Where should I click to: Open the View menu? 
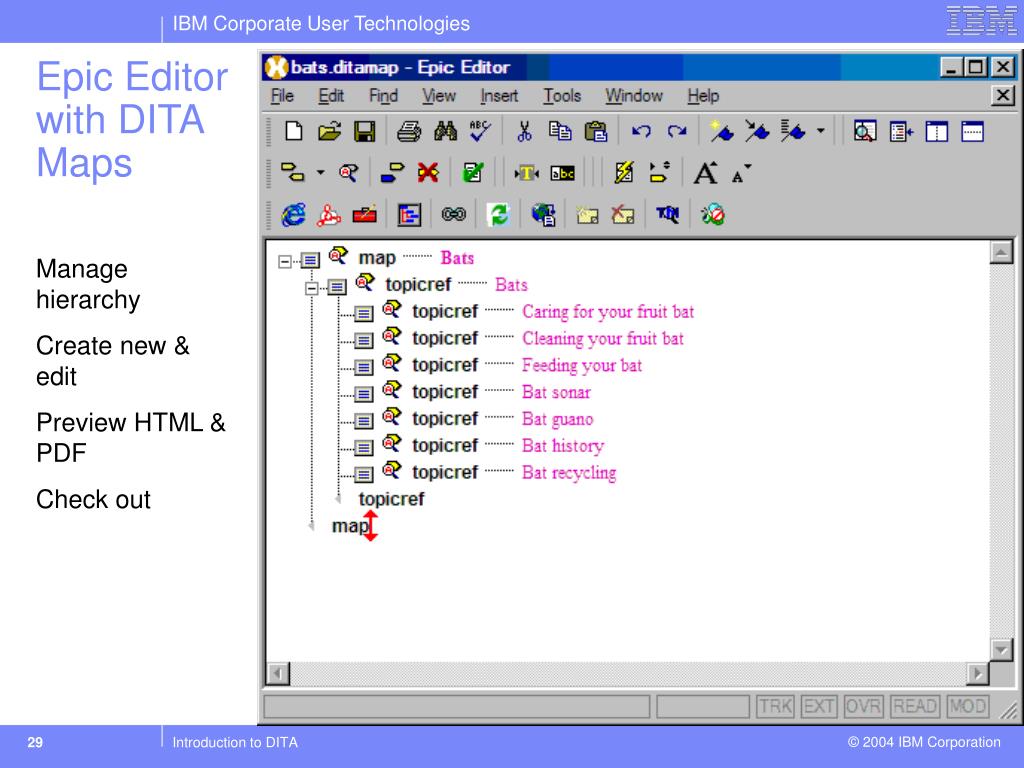(439, 96)
